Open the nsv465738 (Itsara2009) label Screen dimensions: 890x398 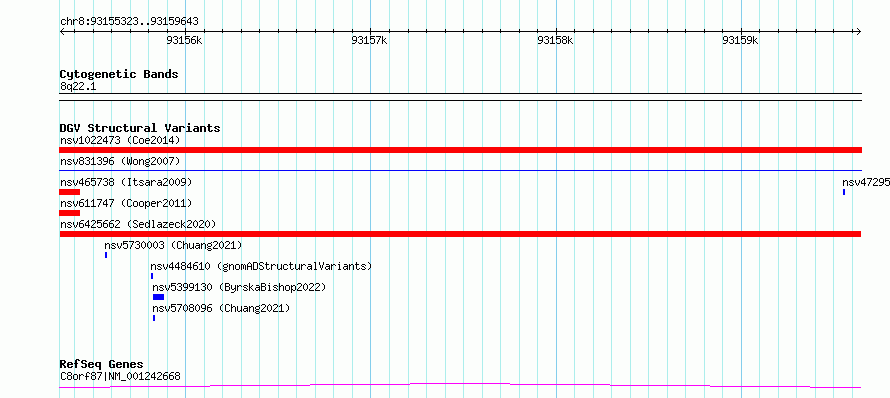(126, 182)
